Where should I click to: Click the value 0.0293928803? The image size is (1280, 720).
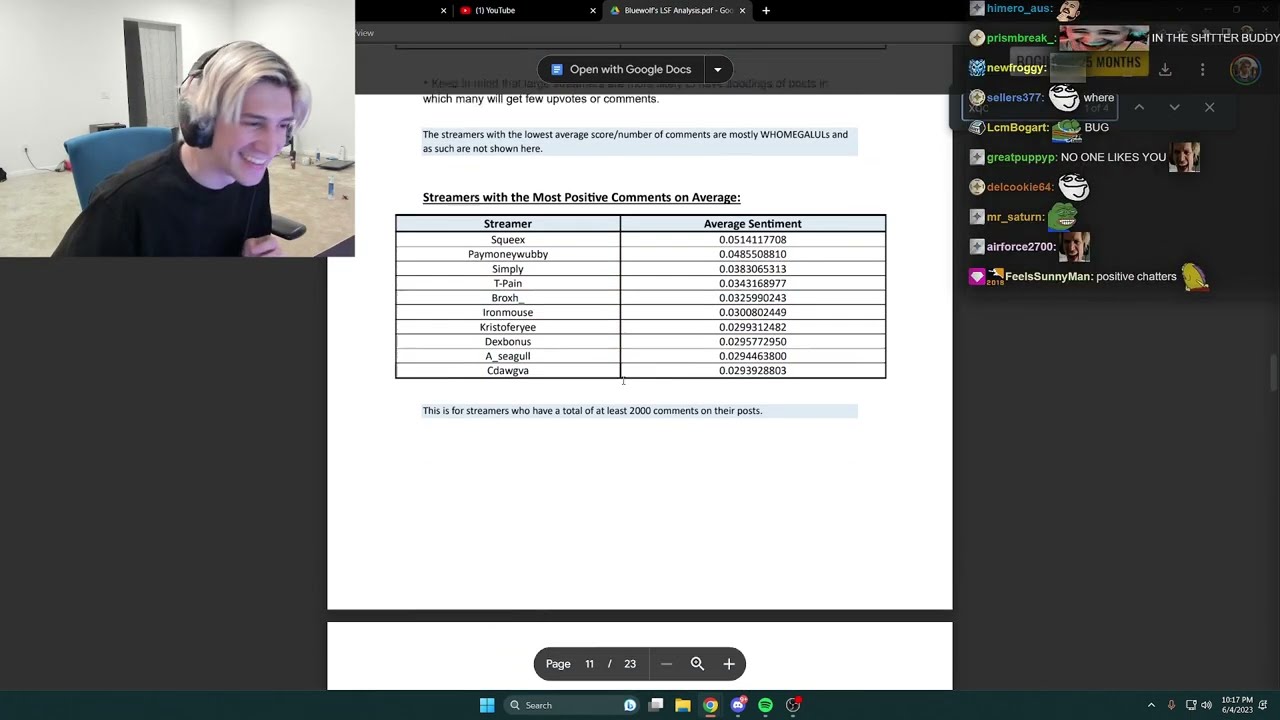click(x=752, y=371)
